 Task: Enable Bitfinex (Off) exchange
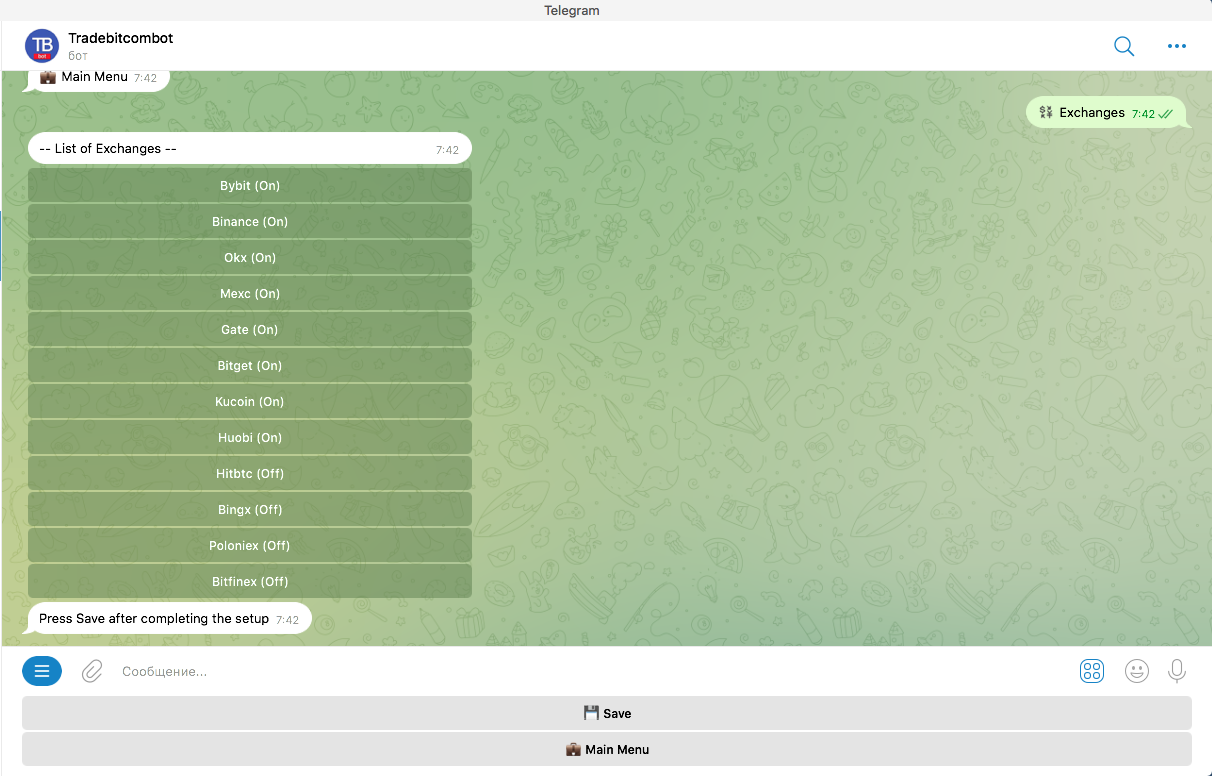(250, 581)
